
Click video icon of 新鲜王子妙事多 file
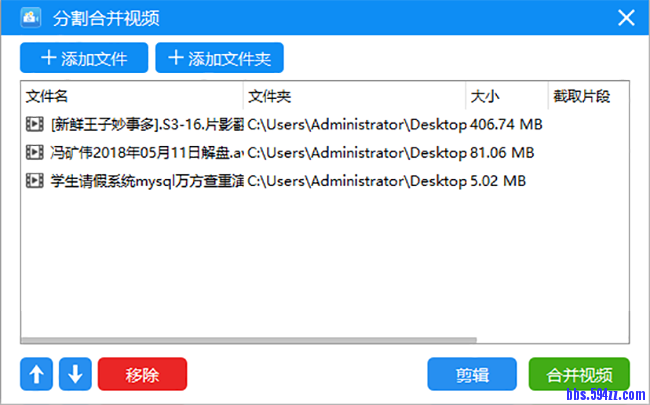[35, 125]
